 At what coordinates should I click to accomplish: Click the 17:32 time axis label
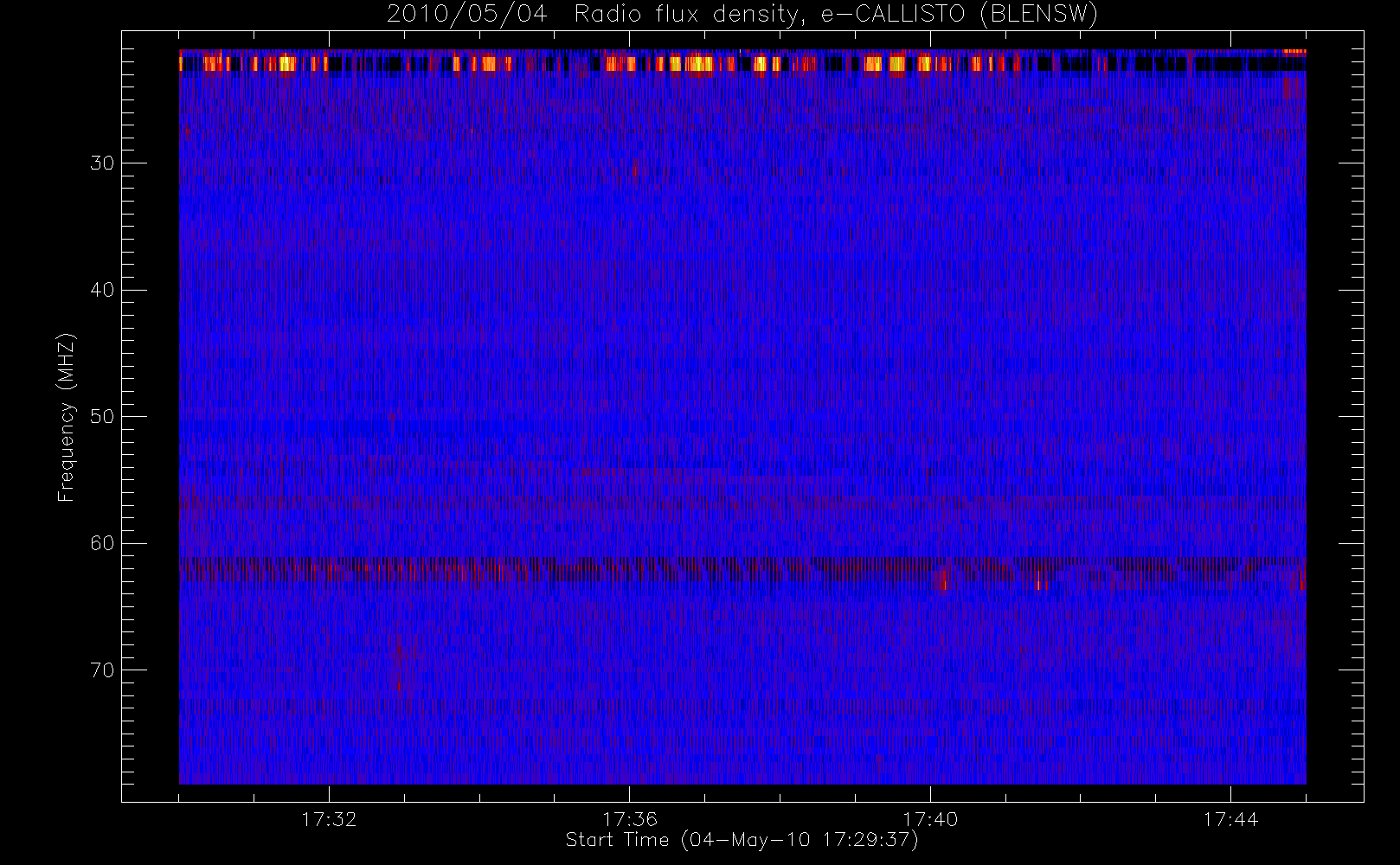point(329,819)
